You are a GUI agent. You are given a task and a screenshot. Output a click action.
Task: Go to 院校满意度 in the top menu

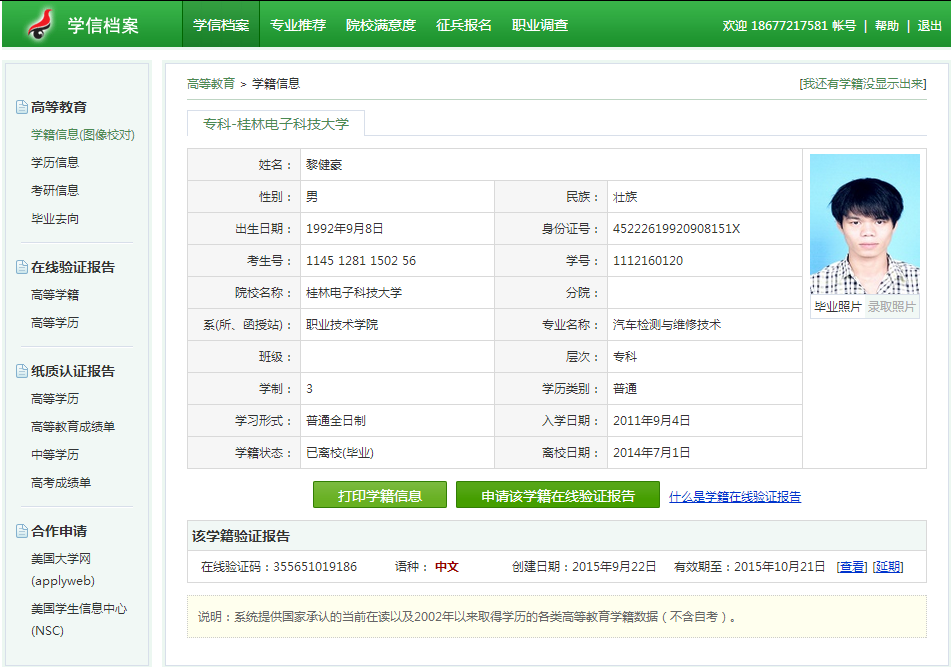pos(381,25)
